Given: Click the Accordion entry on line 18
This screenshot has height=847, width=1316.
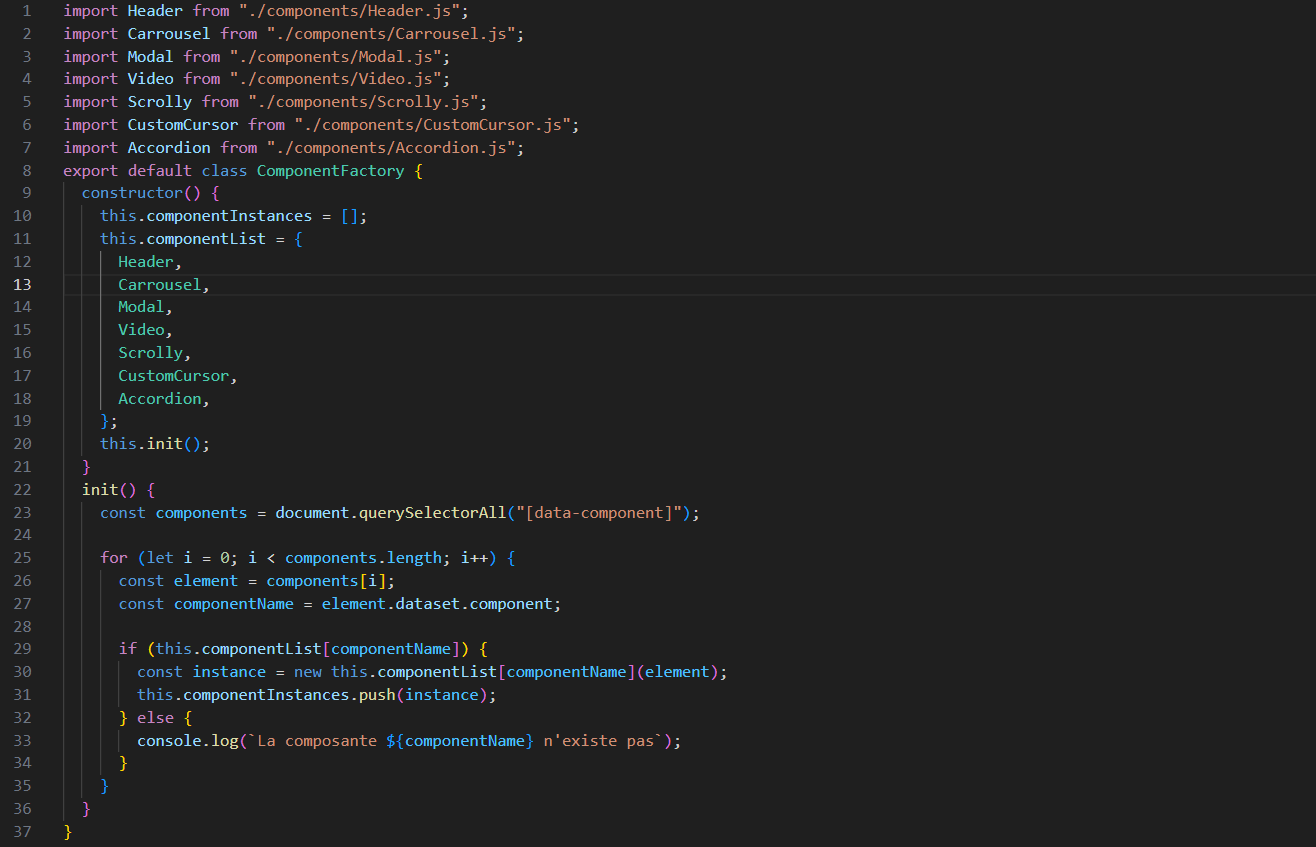Looking at the screenshot, I should (x=160, y=398).
